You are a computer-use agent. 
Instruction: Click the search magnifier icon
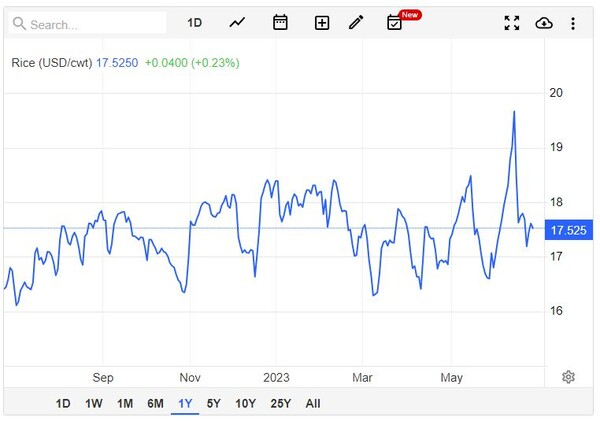pos(21,23)
